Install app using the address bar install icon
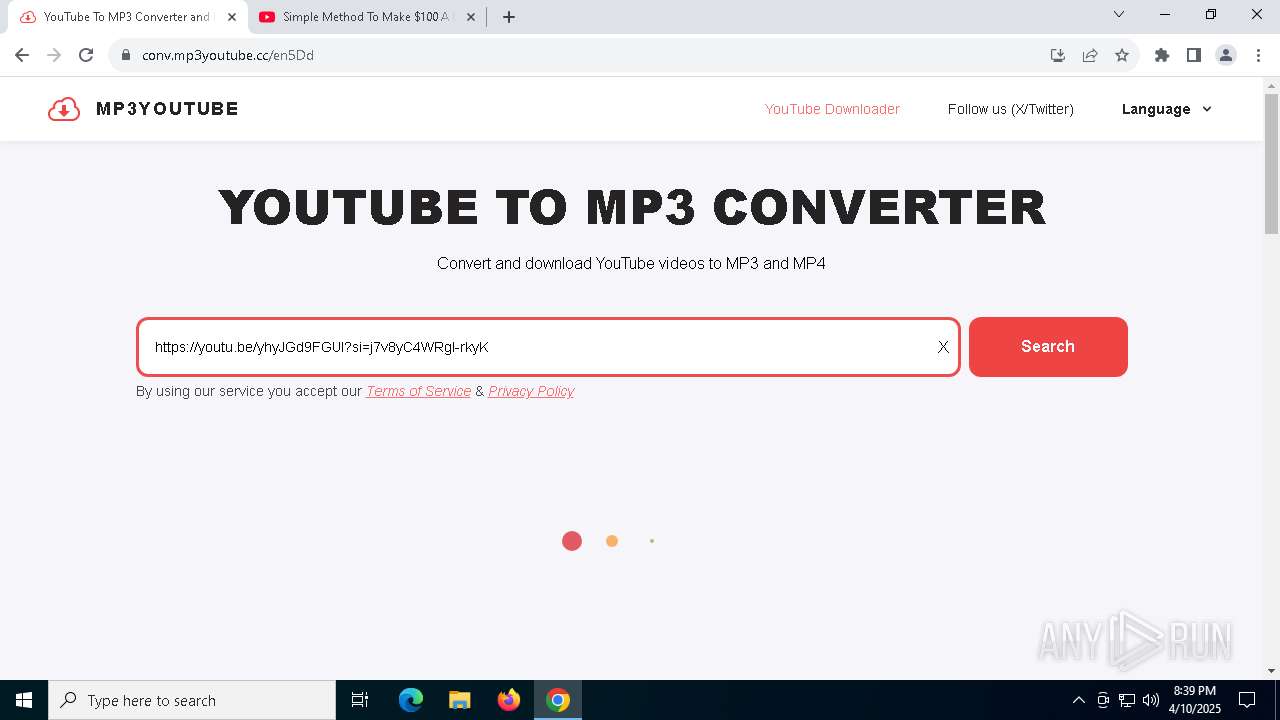The height and width of the screenshot is (720, 1280). [x=1058, y=55]
